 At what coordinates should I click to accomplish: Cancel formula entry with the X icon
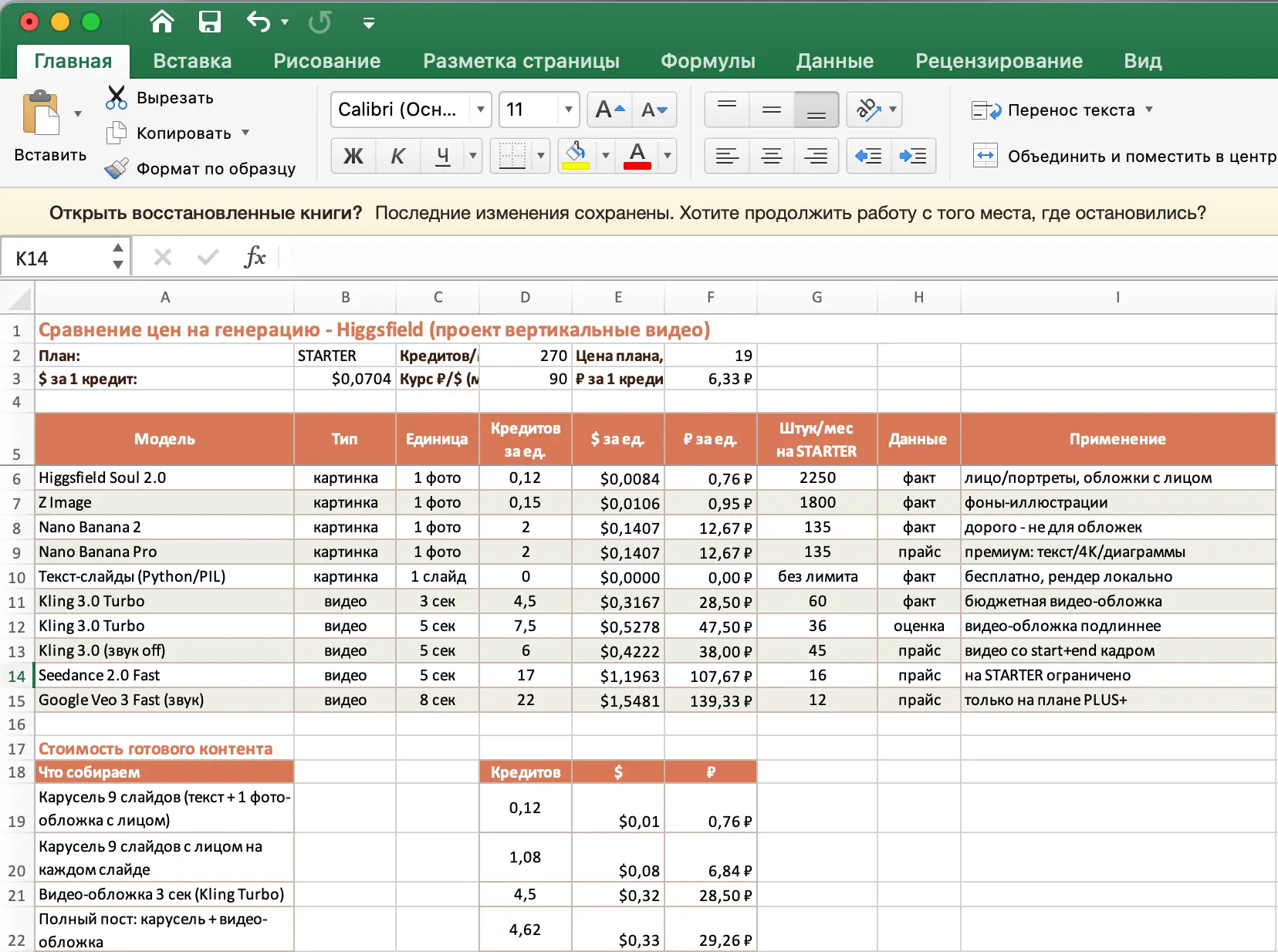click(x=162, y=257)
